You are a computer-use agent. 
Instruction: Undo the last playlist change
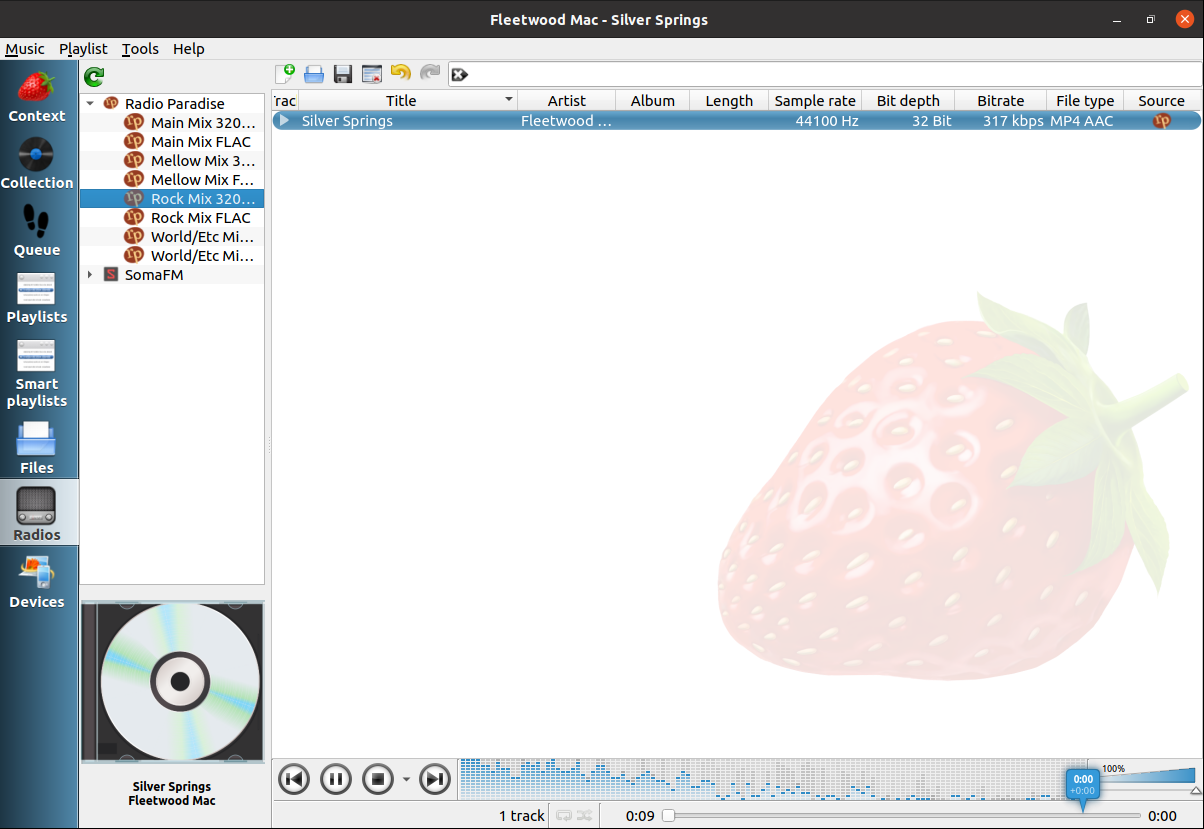(x=400, y=73)
